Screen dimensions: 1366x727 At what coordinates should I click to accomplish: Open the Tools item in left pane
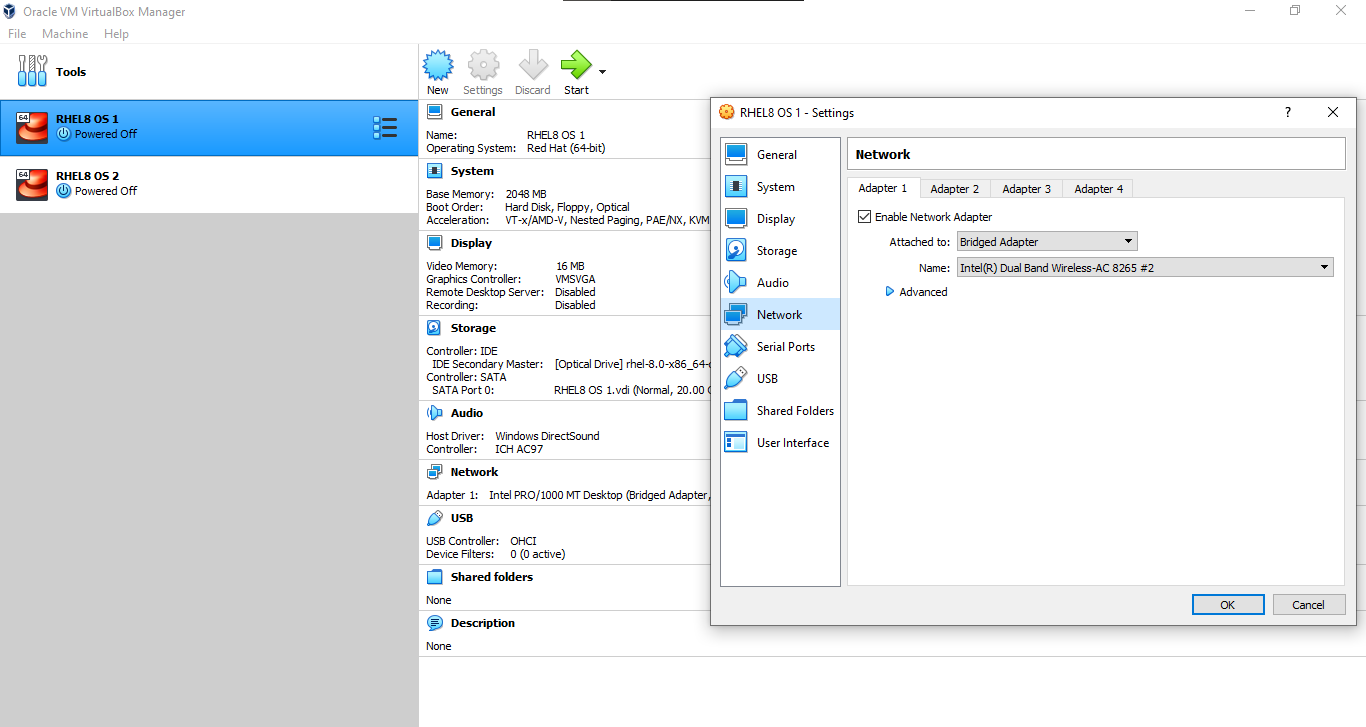click(208, 72)
